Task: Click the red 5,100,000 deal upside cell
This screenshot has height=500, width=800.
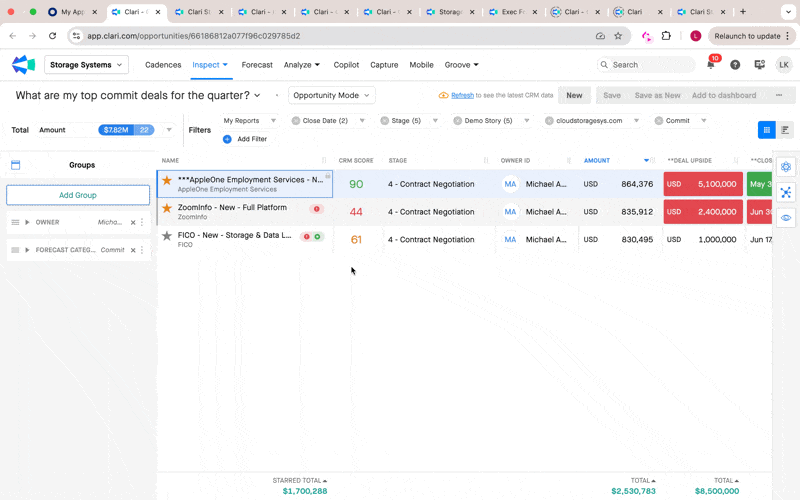Action: click(703, 184)
